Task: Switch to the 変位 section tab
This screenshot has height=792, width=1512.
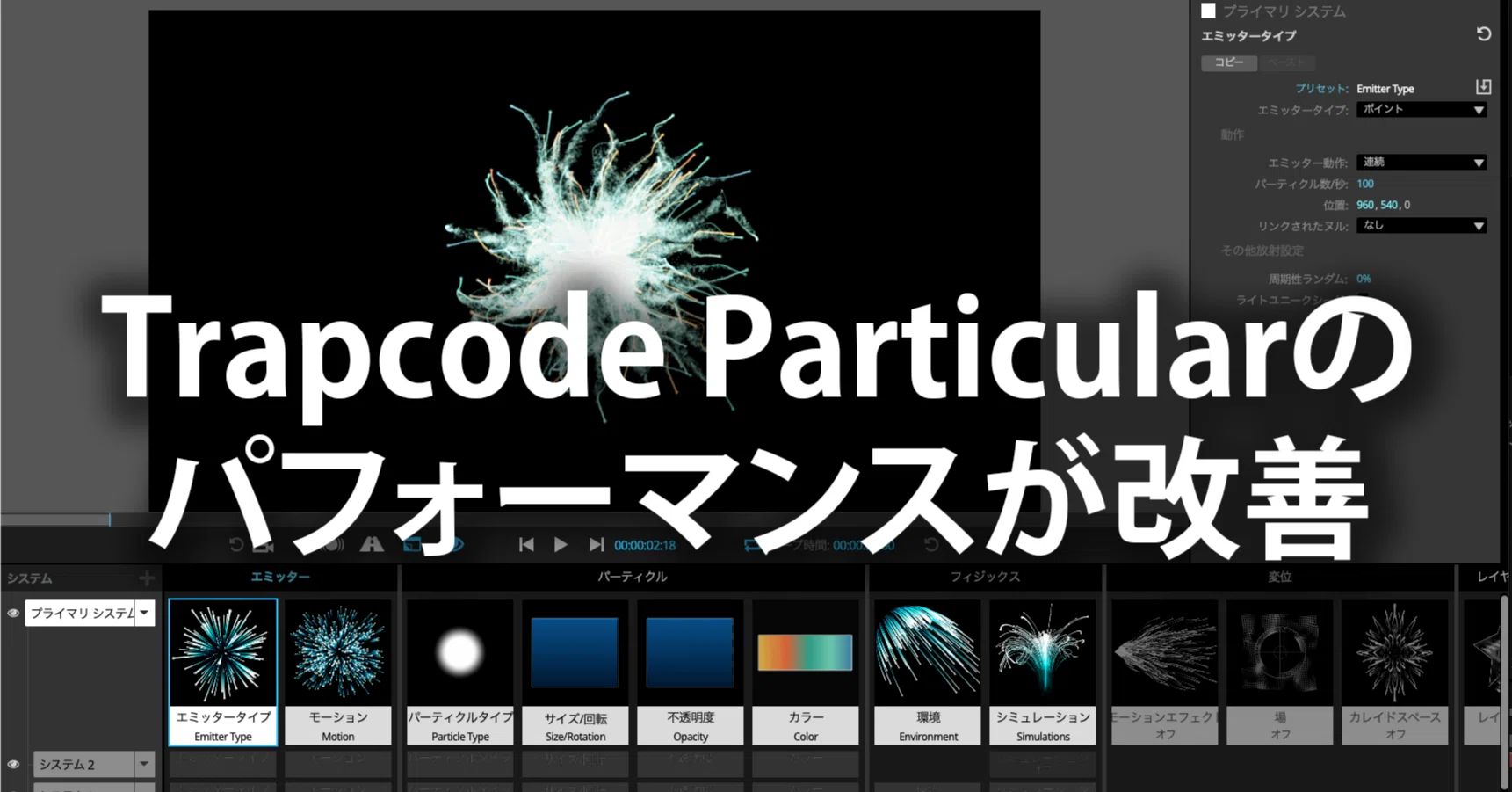Action: pos(1280,577)
